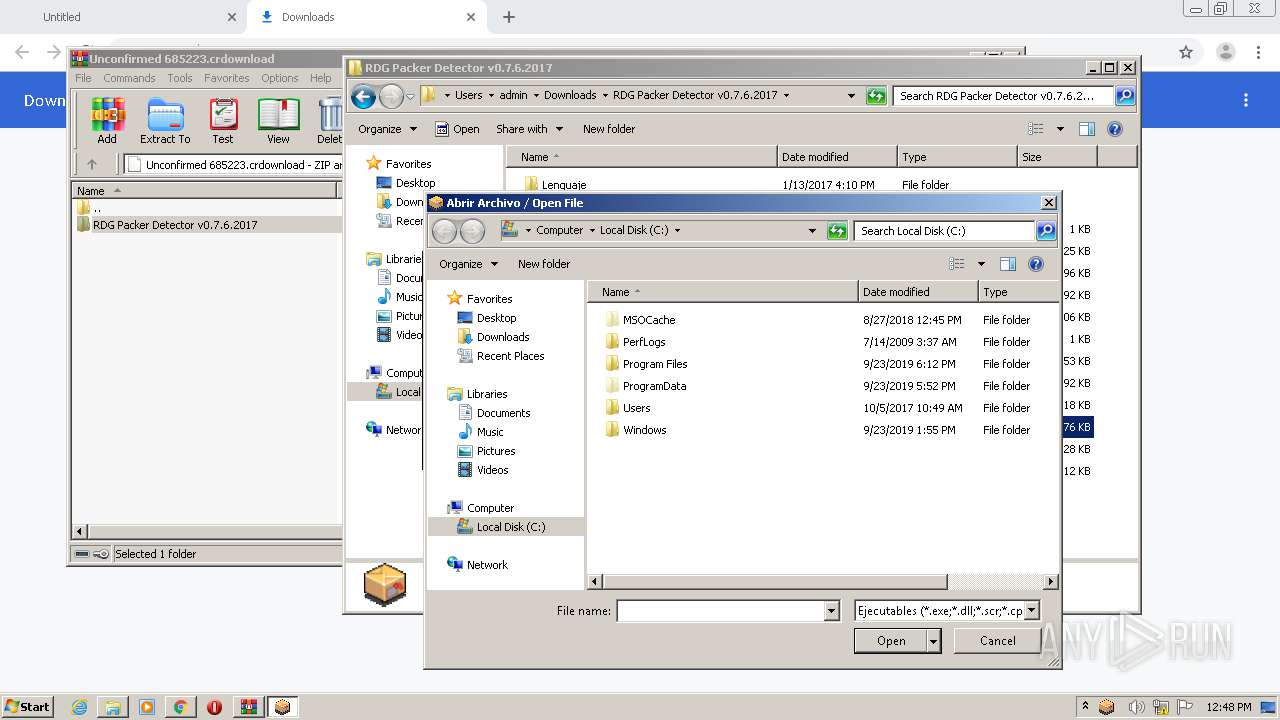Open Chrome from the taskbar

[x=180, y=707]
